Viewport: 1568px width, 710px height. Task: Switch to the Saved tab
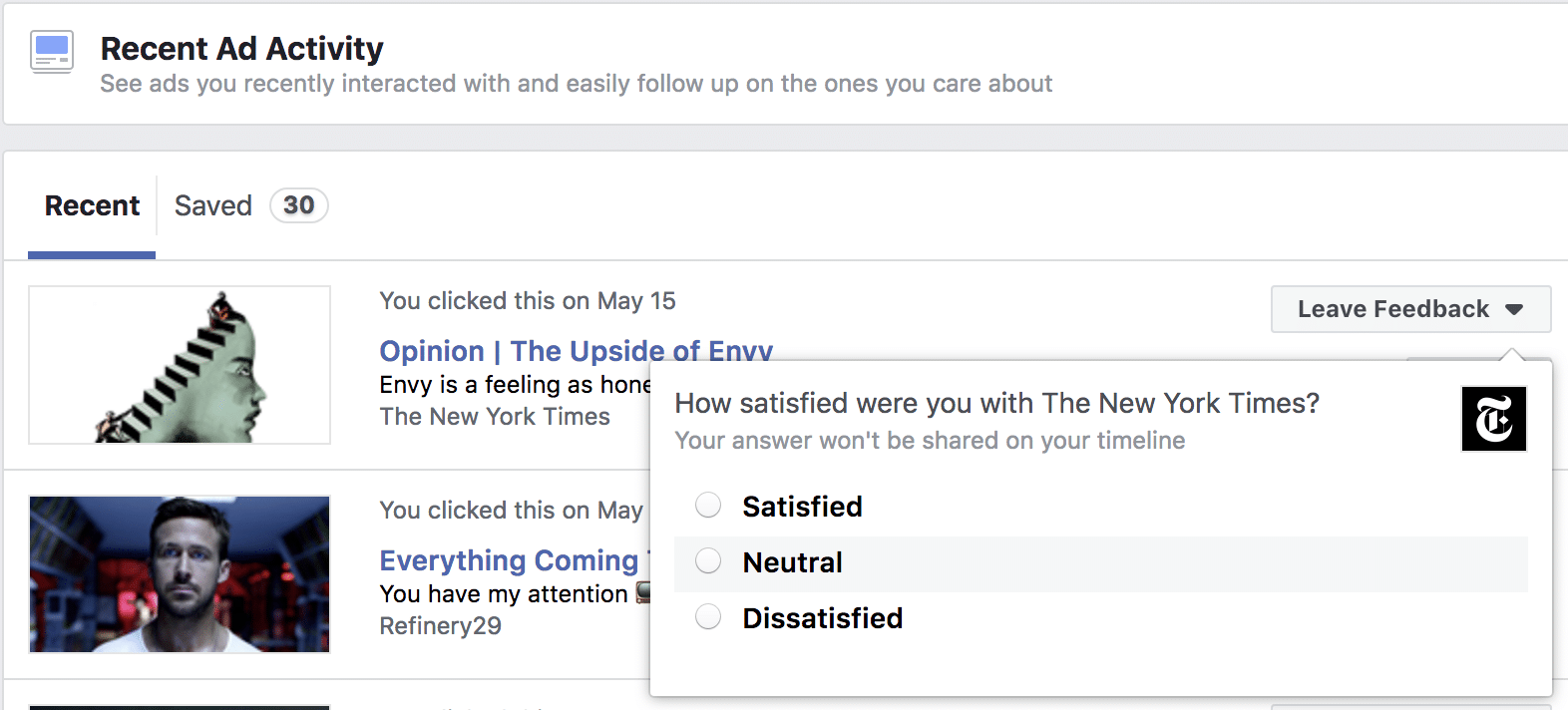(212, 205)
